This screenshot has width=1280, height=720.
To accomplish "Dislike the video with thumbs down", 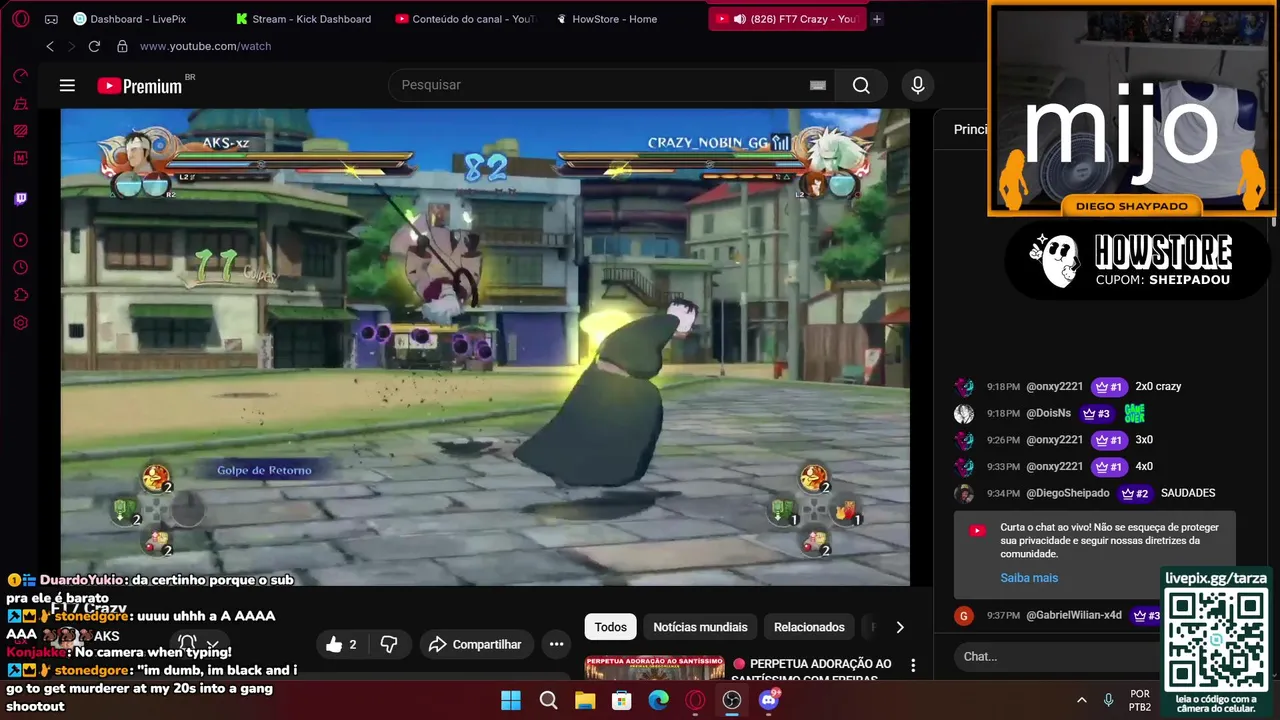I will click(389, 645).
